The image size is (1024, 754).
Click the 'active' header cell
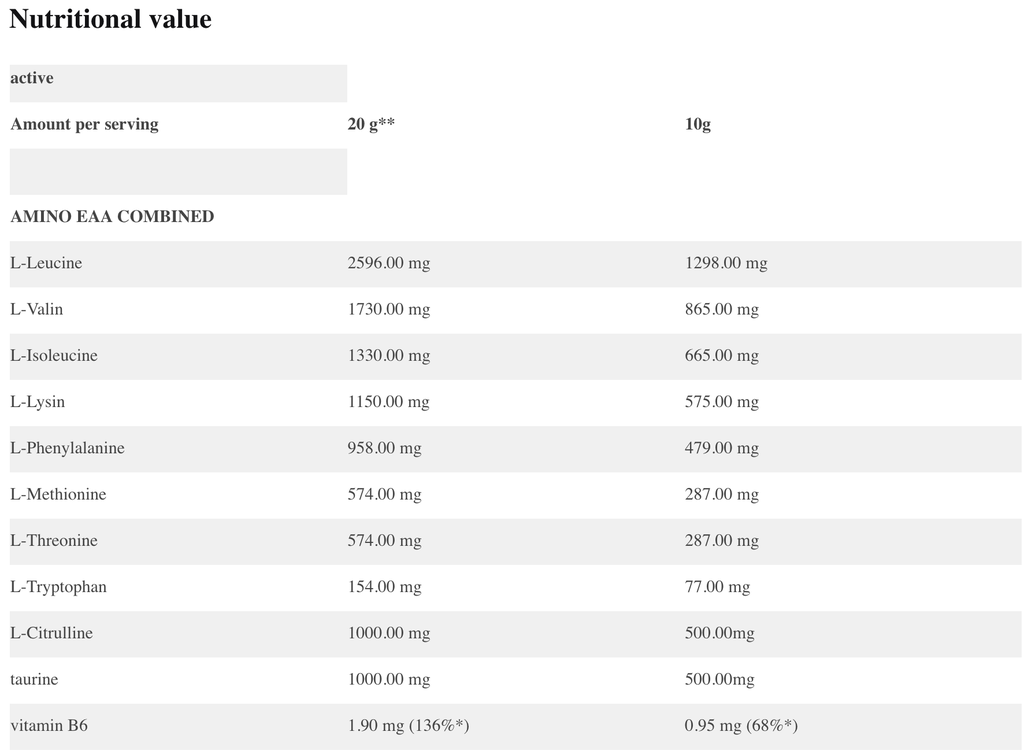[32, 78]
